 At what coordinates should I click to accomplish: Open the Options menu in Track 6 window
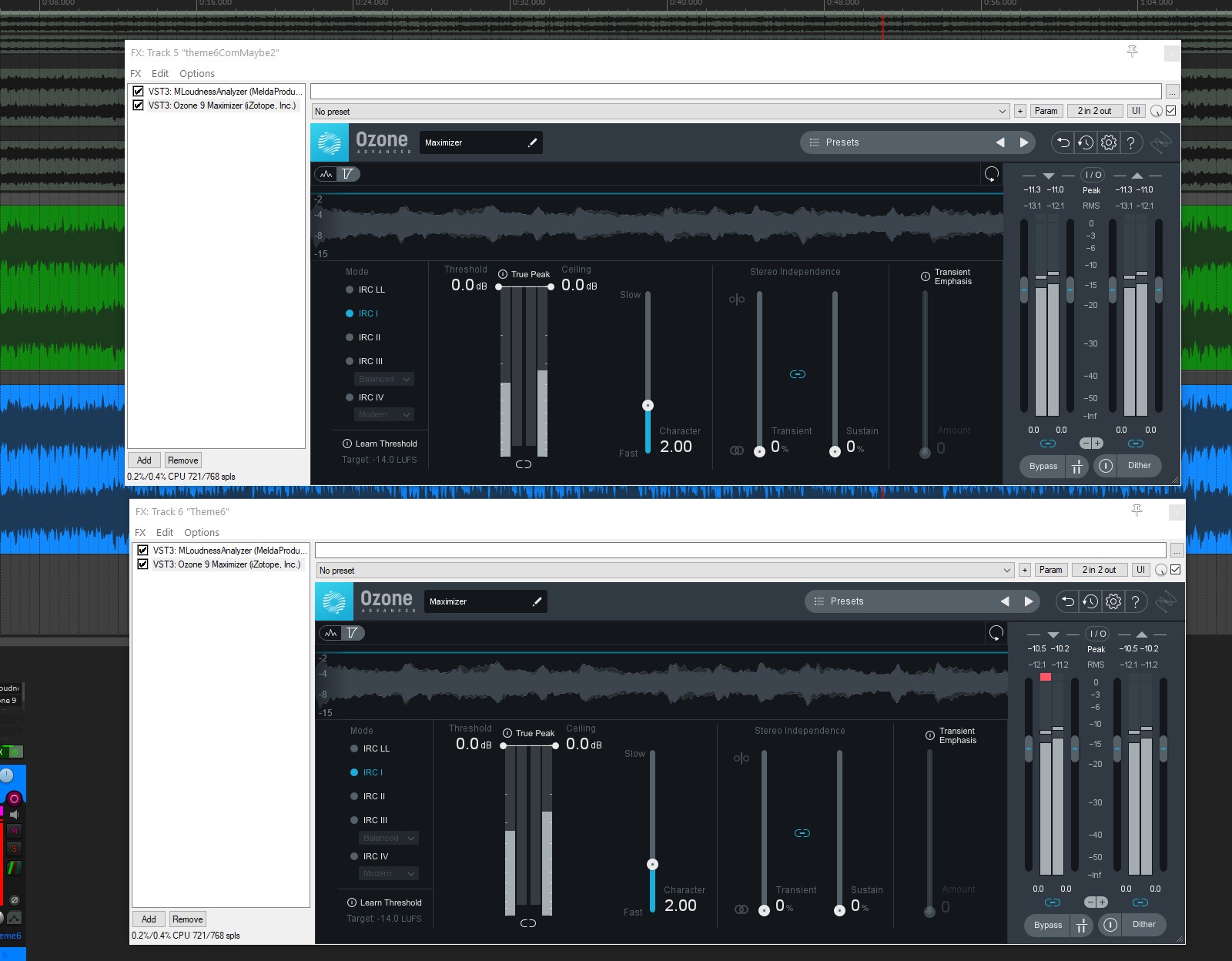[x=202, y=532]
